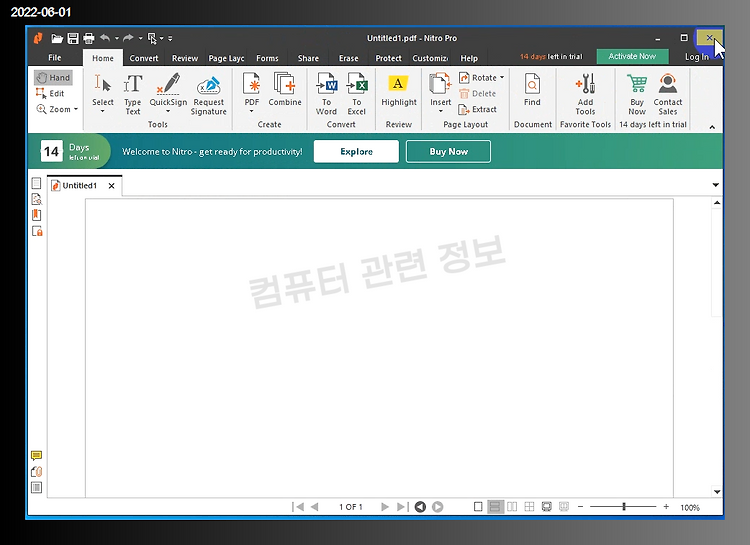Combine files into one PDF
This screenshot has height=545, width=750.
(285, 89)
